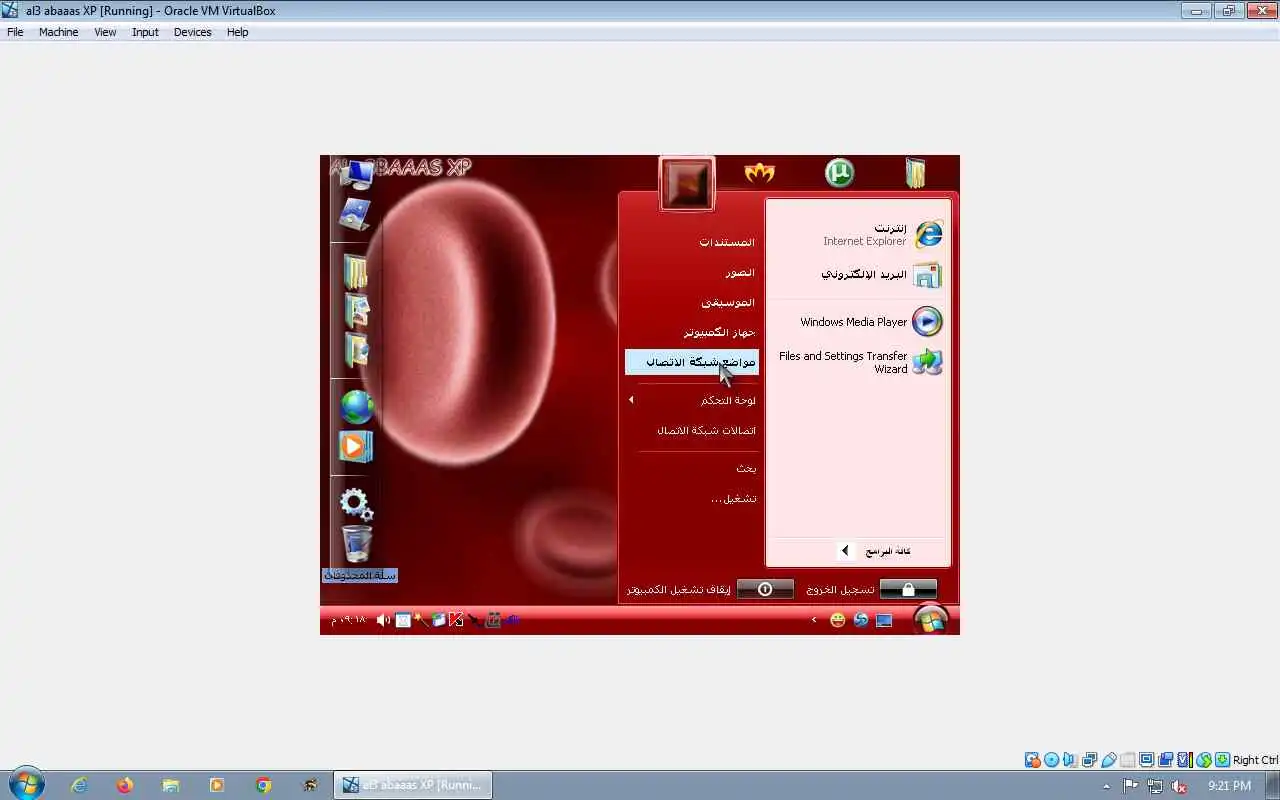Screen dimensions: 1280x800
Task: Click the guest XP start orb button
Action: pos(930,620)
